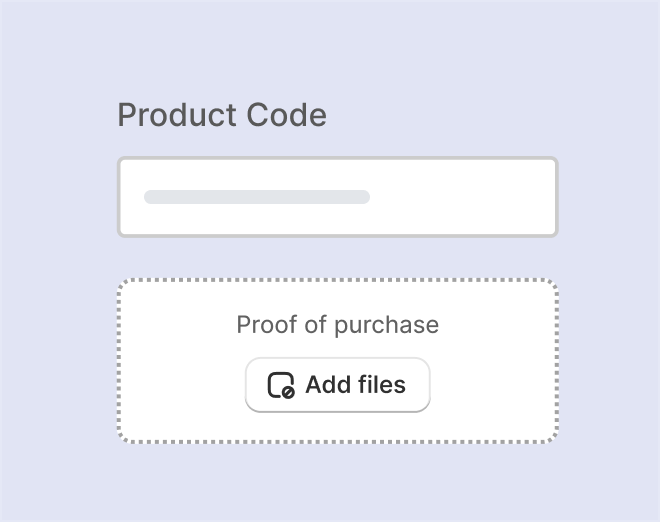Screen dimensions: 660x522
Task: Select the gray placeholder bar in input
Action: pyautogui.click(x=257, y=197)
